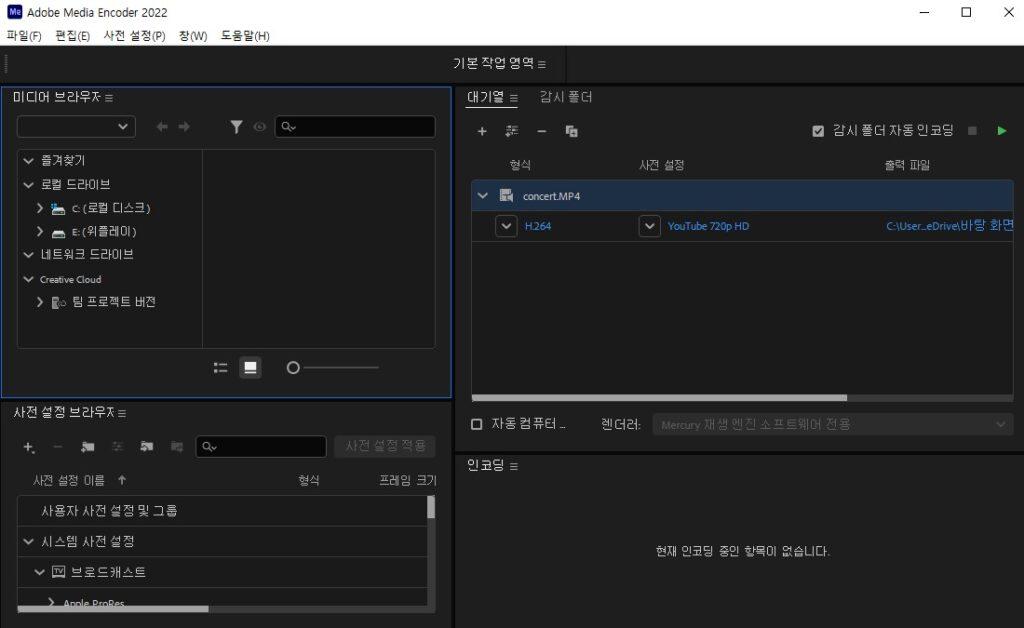This screenshot has height=628, width=1024.
Task: Click the create new preset plus icon
Action: (x=29, y=447)
